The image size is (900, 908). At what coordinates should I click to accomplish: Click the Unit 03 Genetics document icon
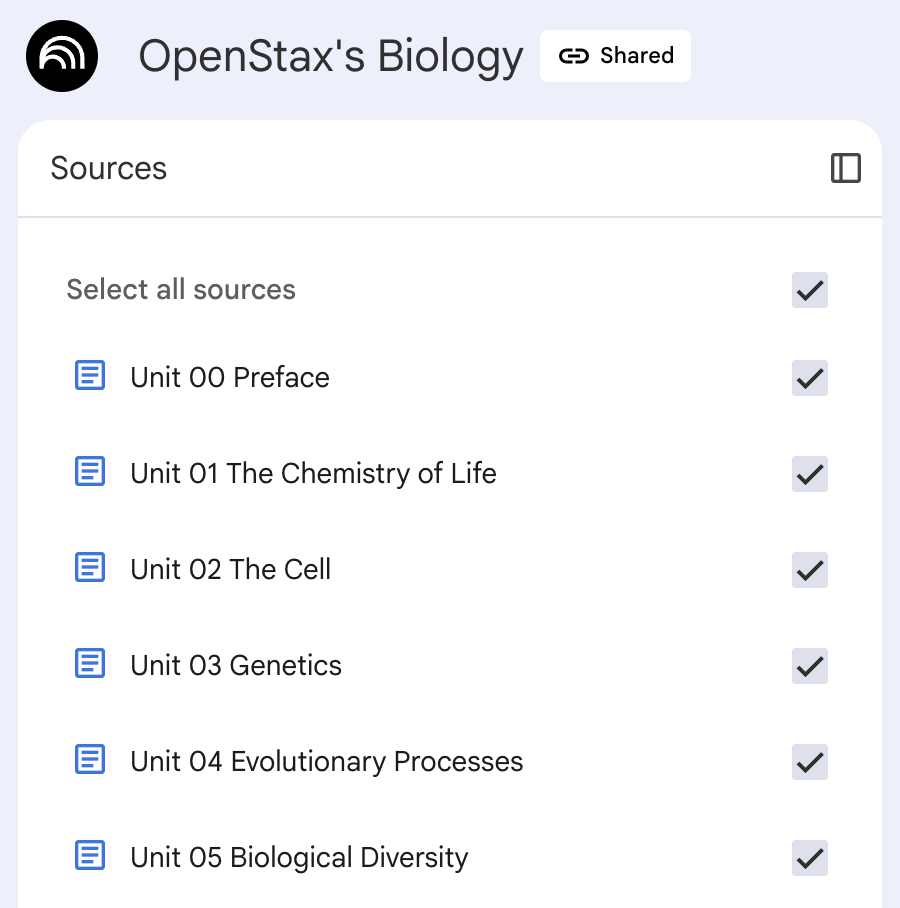[x=90, y=664]
